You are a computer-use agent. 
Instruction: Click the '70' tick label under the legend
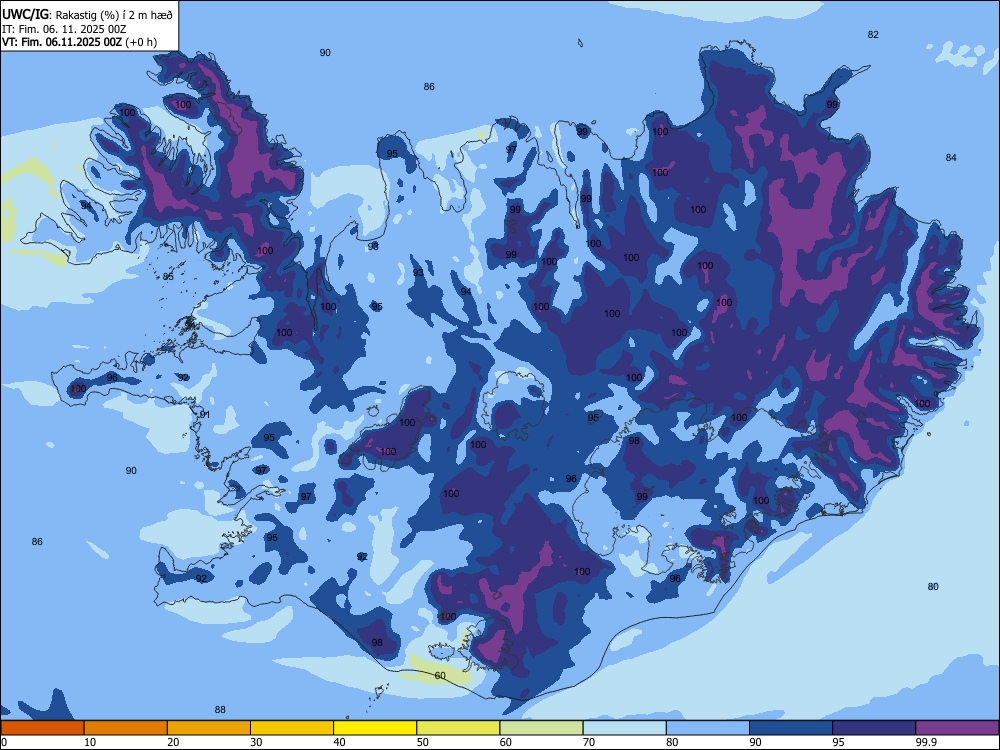(x=589, y=742)
